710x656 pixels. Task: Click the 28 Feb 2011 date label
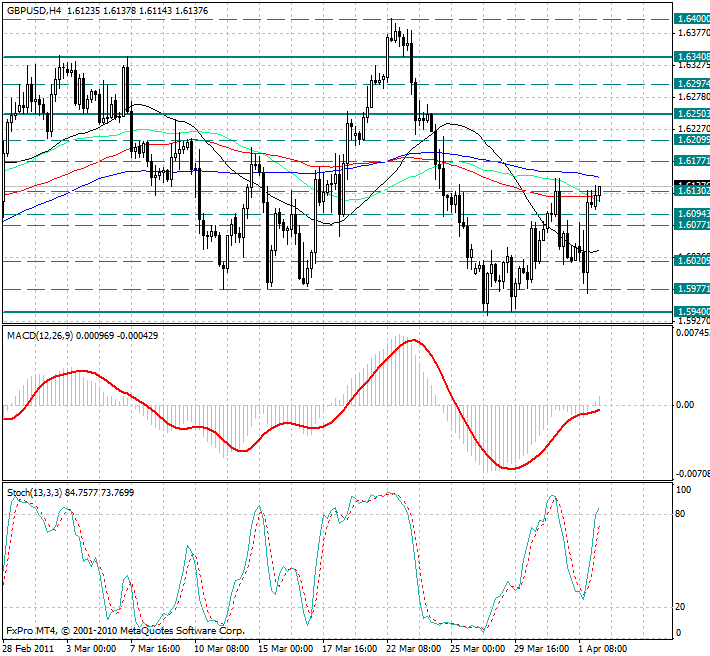point(28,649)
